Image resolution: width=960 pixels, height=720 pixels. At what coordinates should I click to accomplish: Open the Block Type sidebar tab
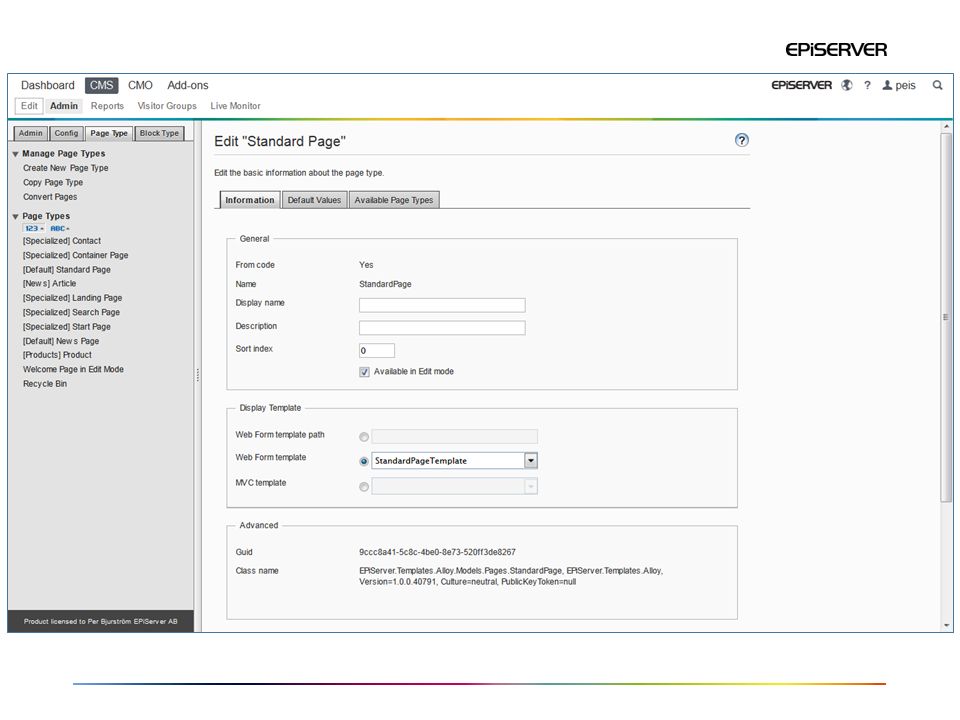pyautogui.click(x=159, y=133)
